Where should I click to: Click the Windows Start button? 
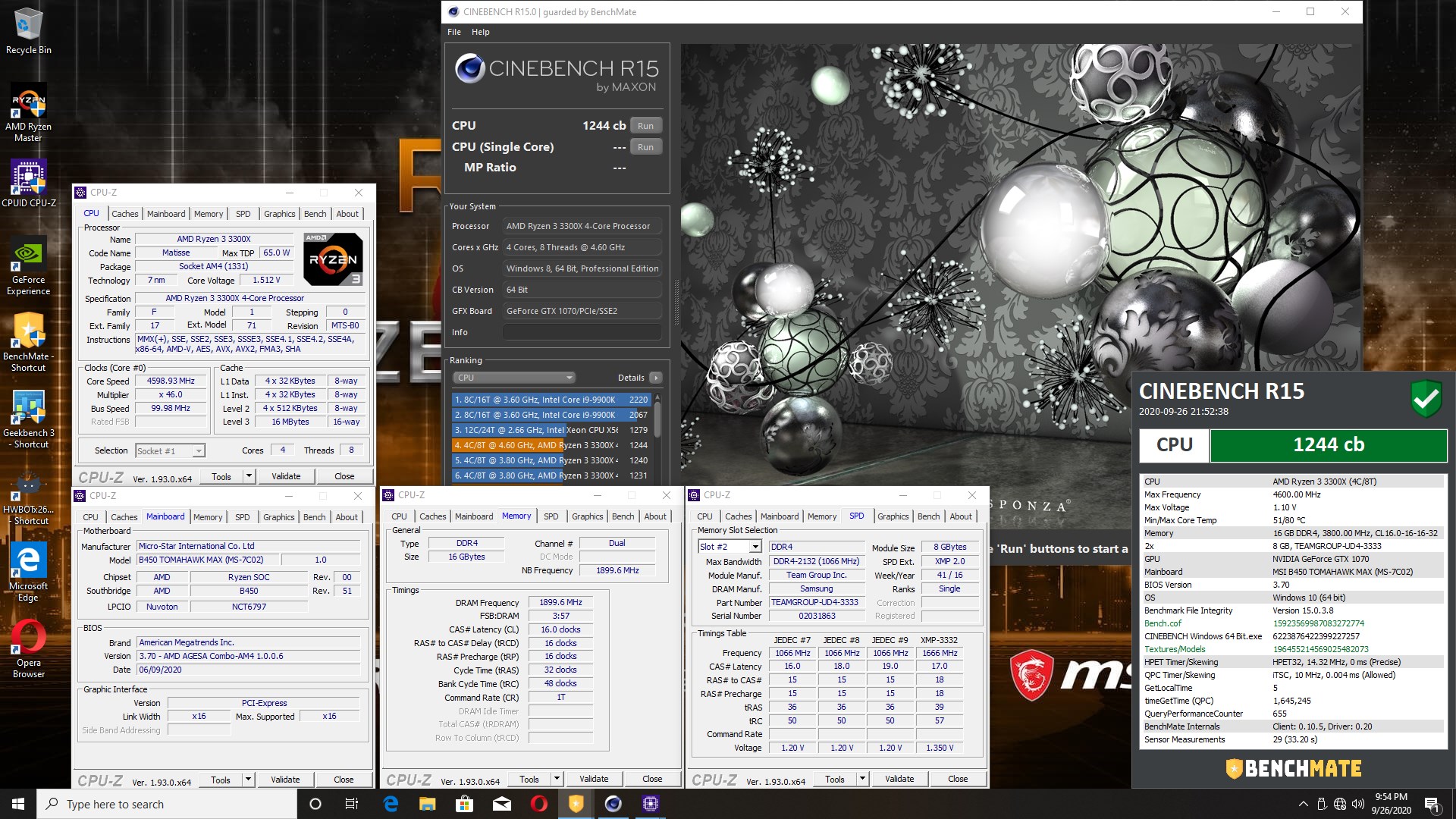click(x=18, y=804)
